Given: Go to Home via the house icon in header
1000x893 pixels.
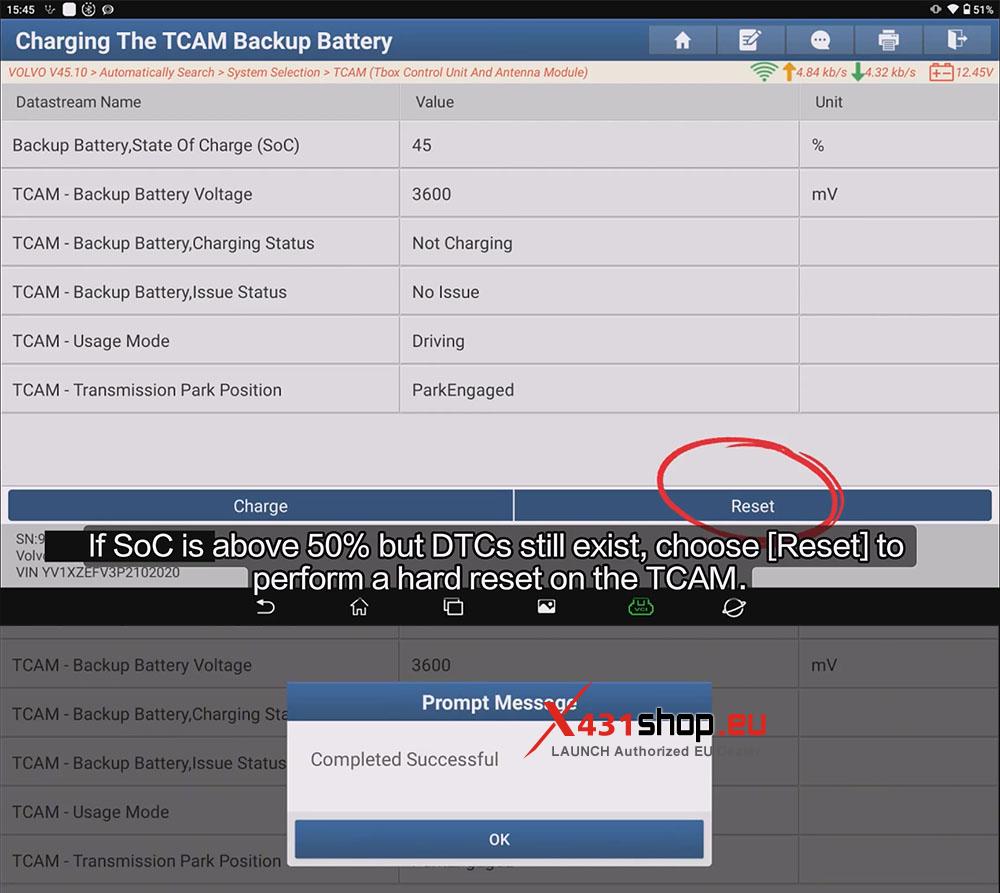Looking at the screenshot, I should pyautogui.click(x=682, y=40).
